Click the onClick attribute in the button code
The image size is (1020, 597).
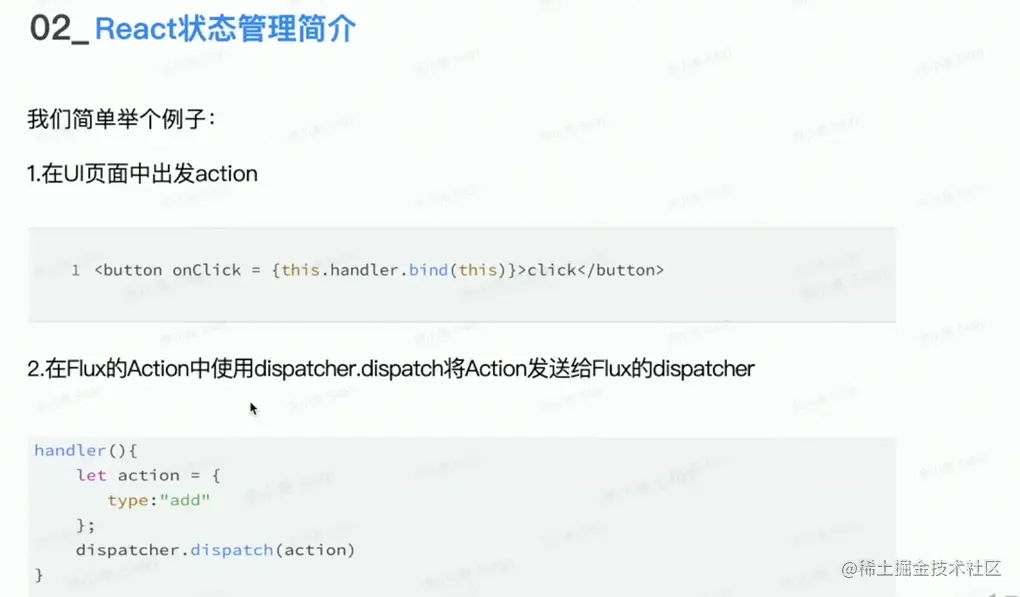pyautogui.click(x=207, y=270)
